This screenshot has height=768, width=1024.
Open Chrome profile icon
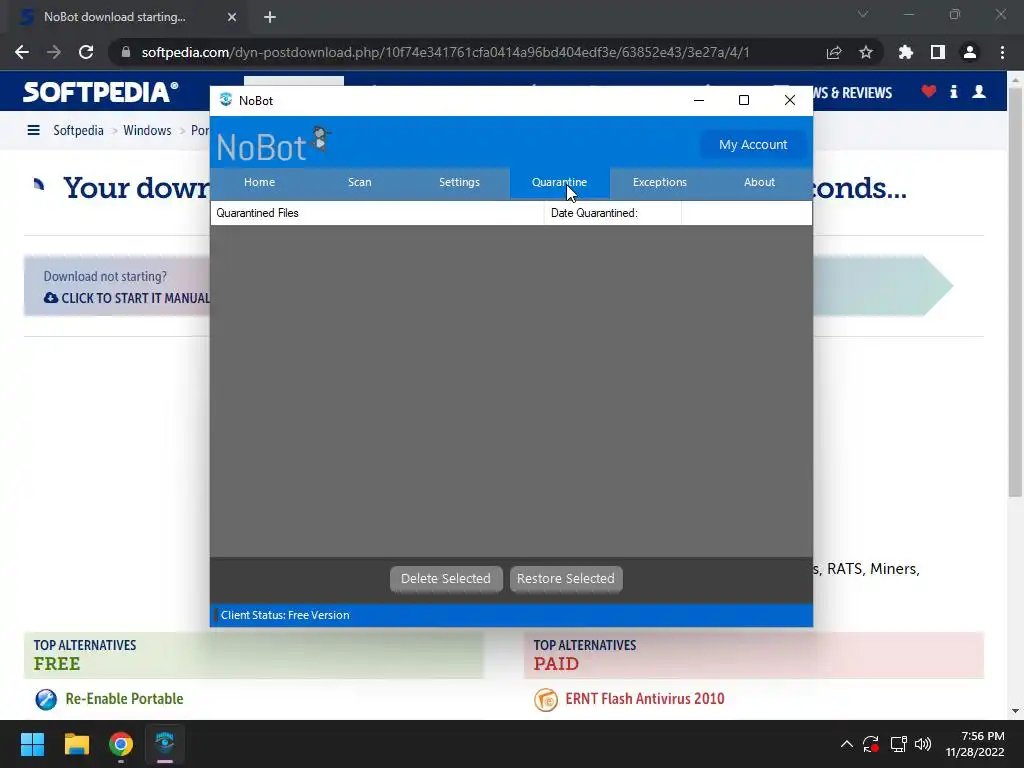(x=970, y=52)
